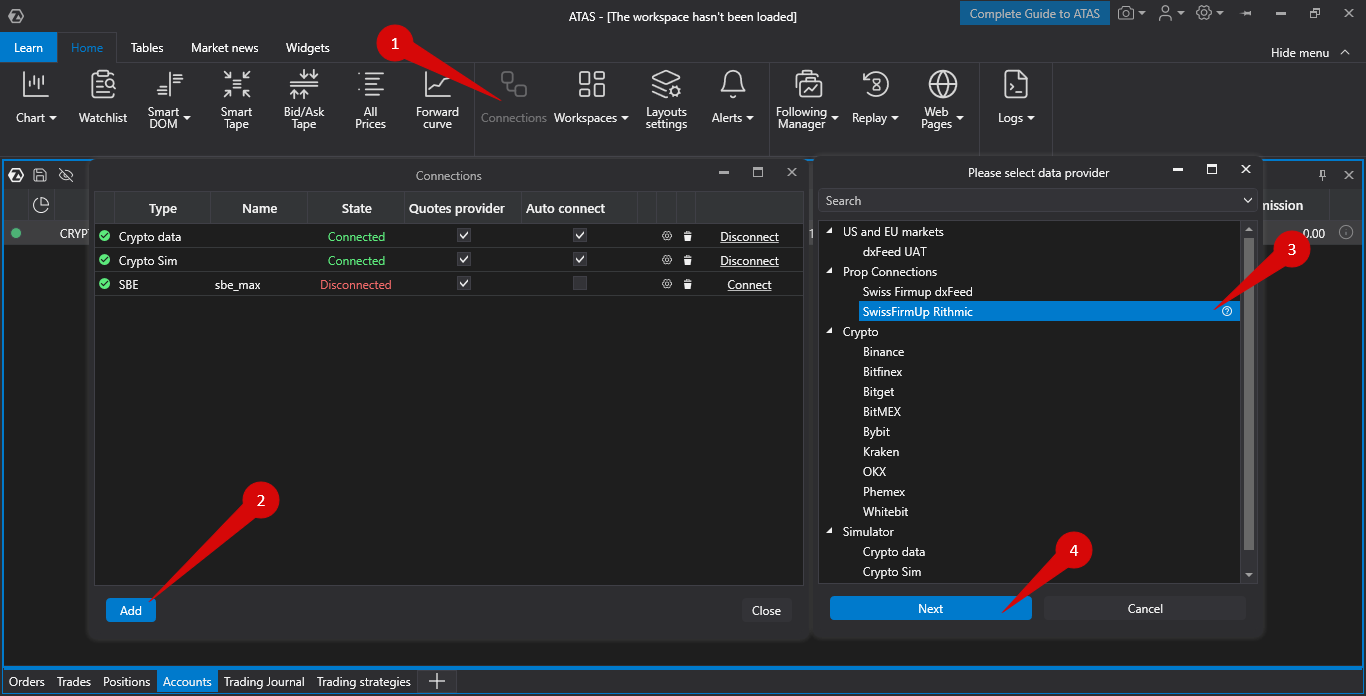Open the Watchlist tool

(103, 98)
